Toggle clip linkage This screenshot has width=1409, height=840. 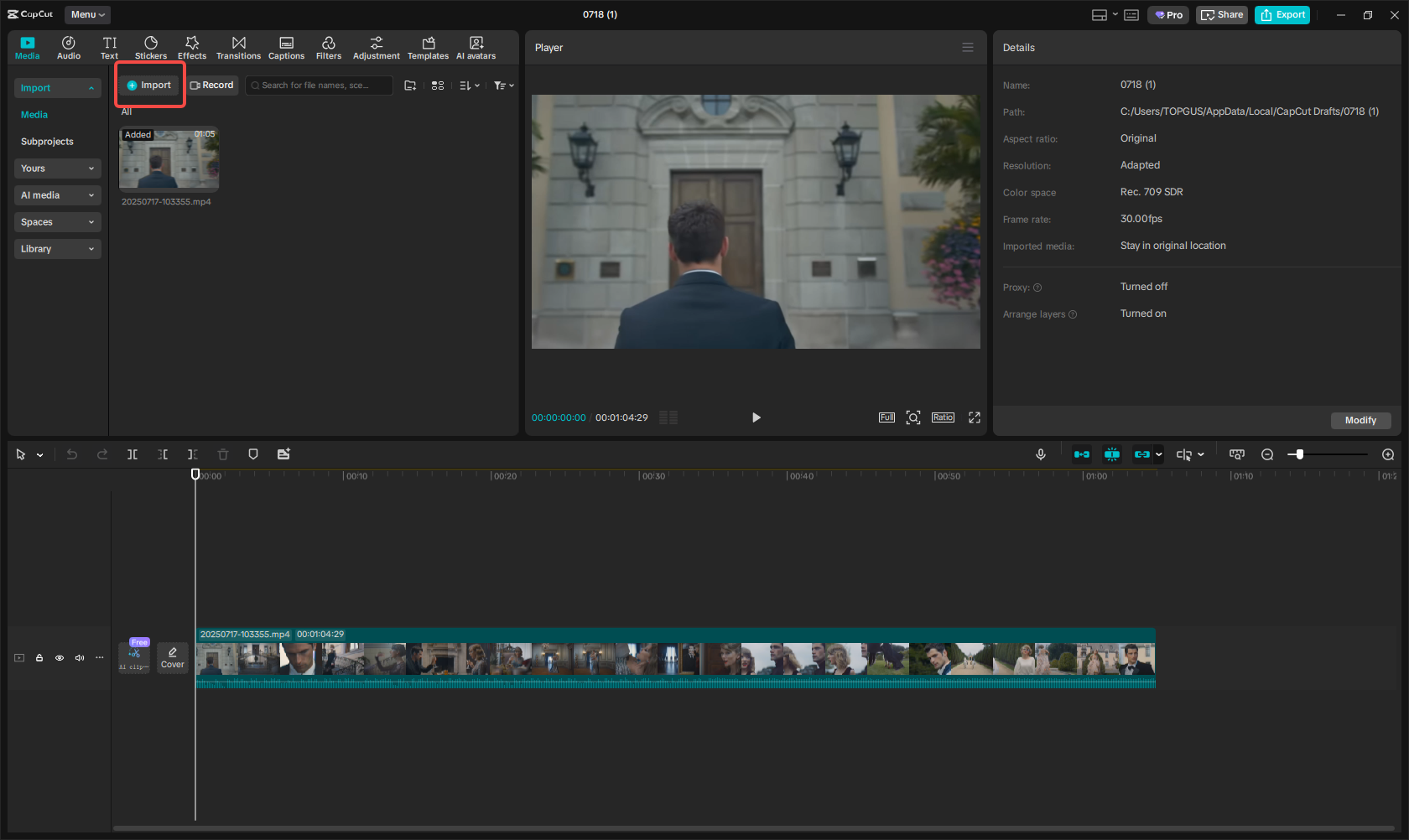(x=1141, y=454)
